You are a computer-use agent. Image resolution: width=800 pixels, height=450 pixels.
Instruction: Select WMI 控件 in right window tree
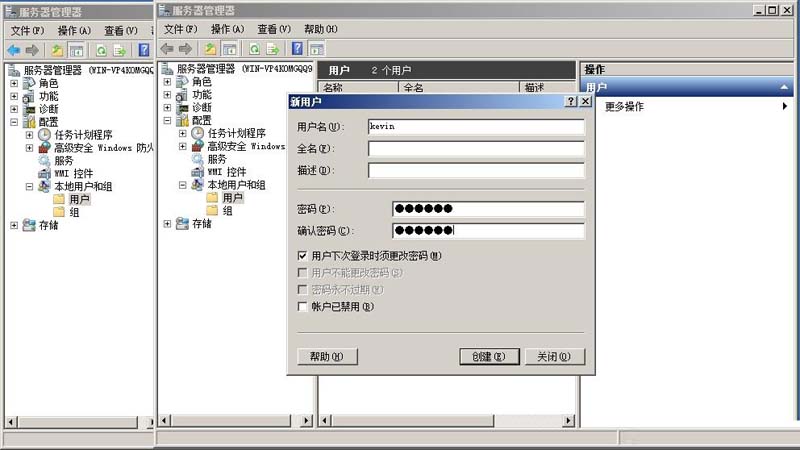point(227,172)
